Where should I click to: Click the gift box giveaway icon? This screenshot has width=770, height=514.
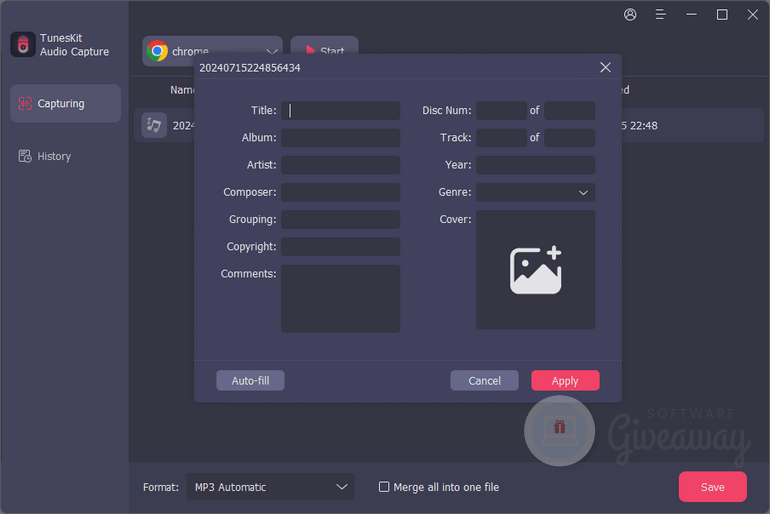559,428
